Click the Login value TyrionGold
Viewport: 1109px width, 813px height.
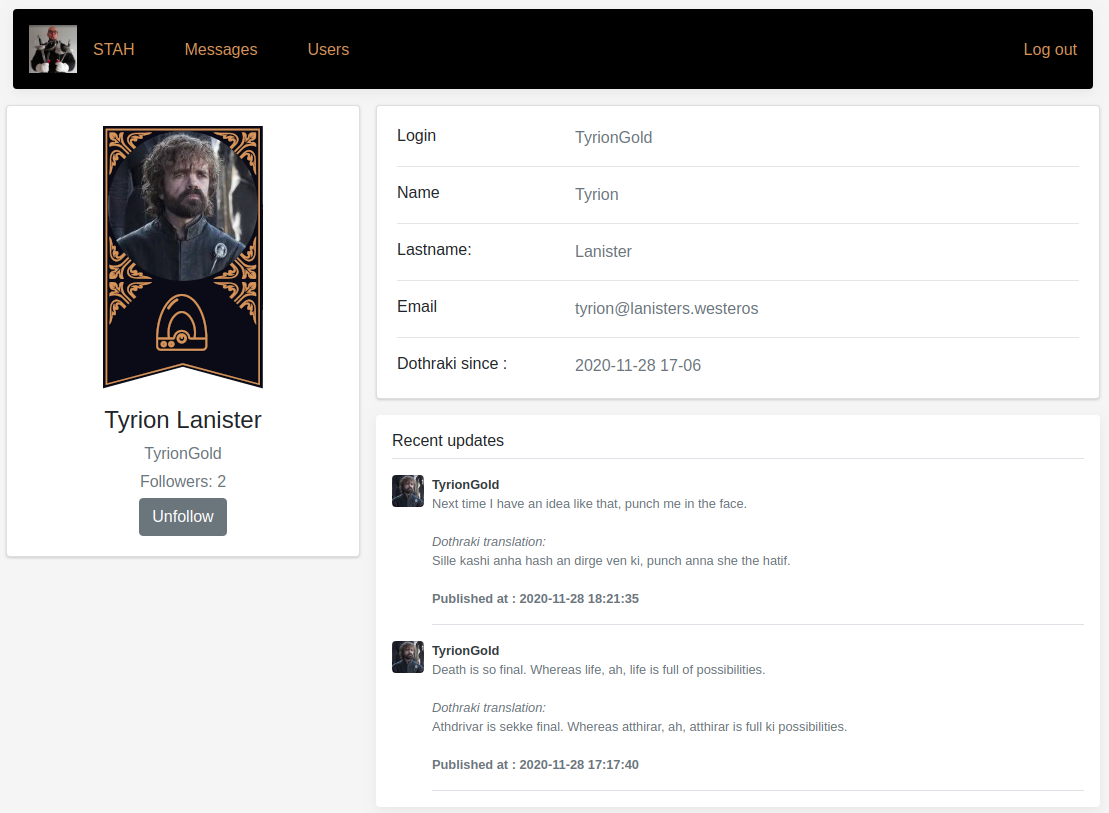[613, 137]
